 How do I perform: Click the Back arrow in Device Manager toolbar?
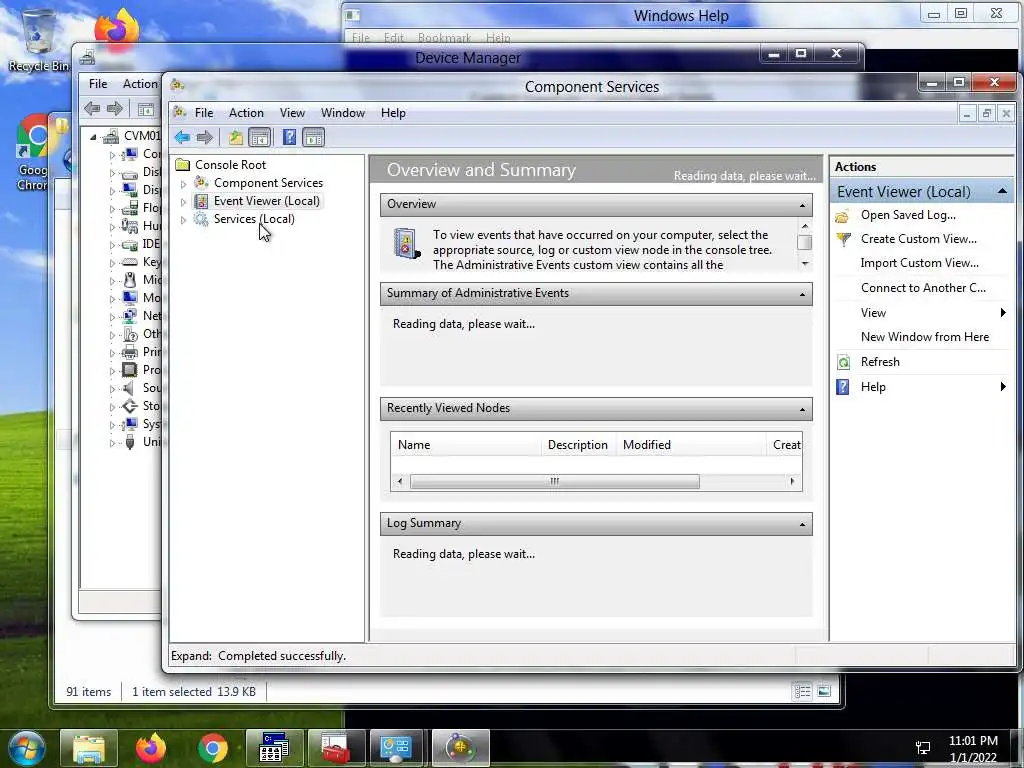92,108
